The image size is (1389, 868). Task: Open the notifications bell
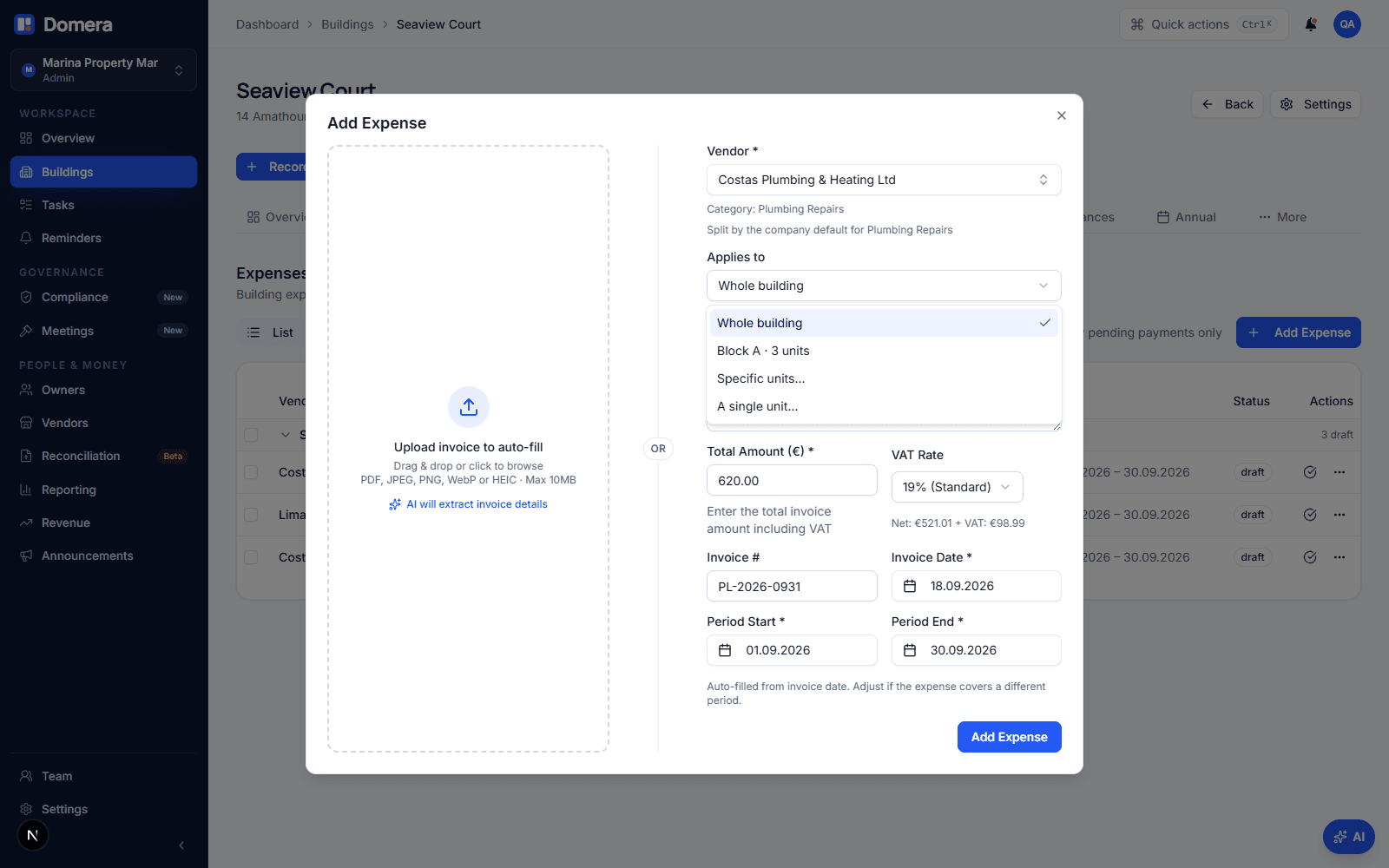tap(1311, 24)
